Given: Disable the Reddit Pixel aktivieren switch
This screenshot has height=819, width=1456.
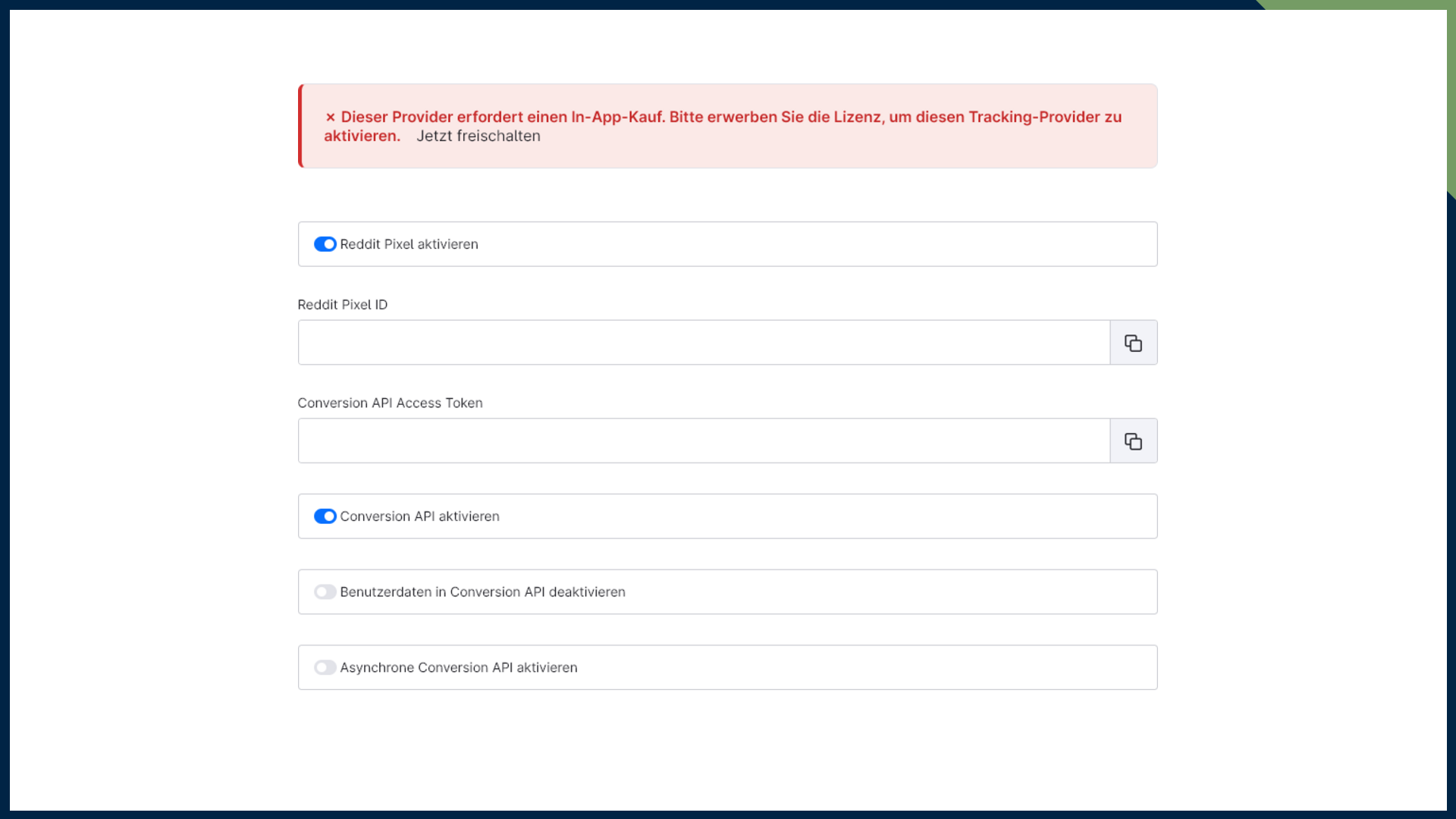Looking at the screenshot, I should [x=325, y=244].
